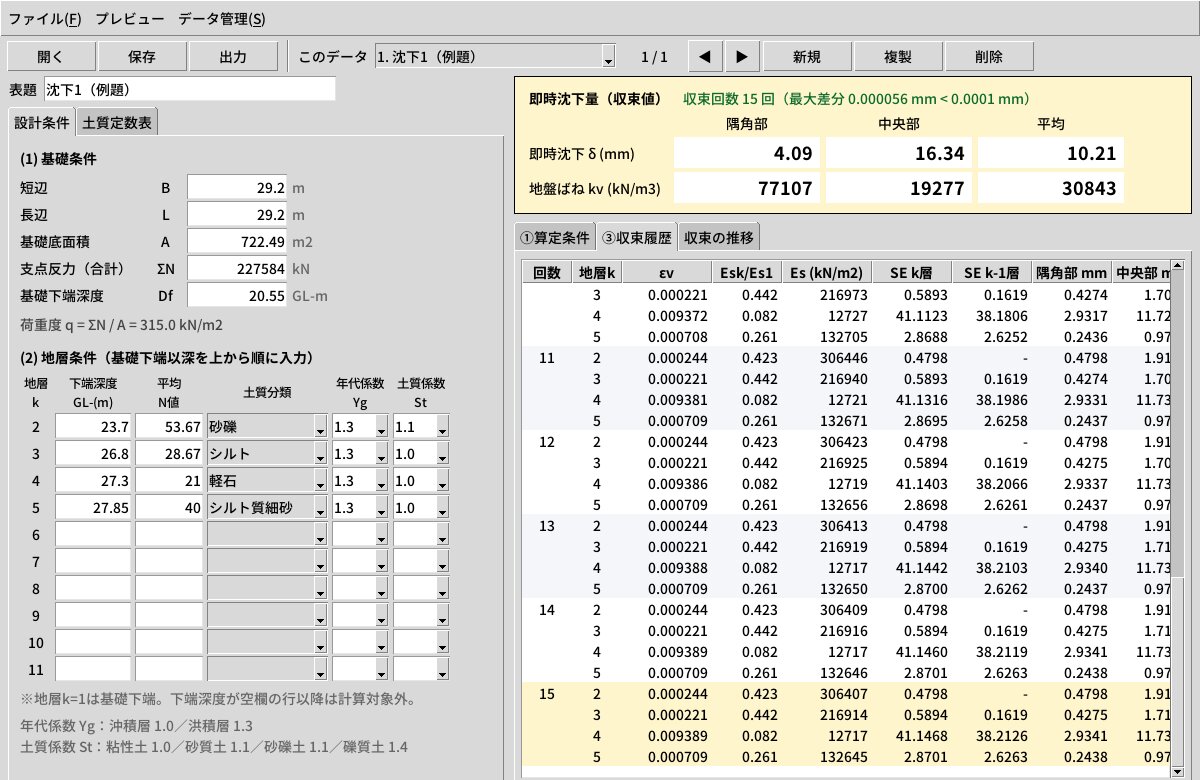
Task: Select the corner settlement value 4.09
Action: pos(748,154)
